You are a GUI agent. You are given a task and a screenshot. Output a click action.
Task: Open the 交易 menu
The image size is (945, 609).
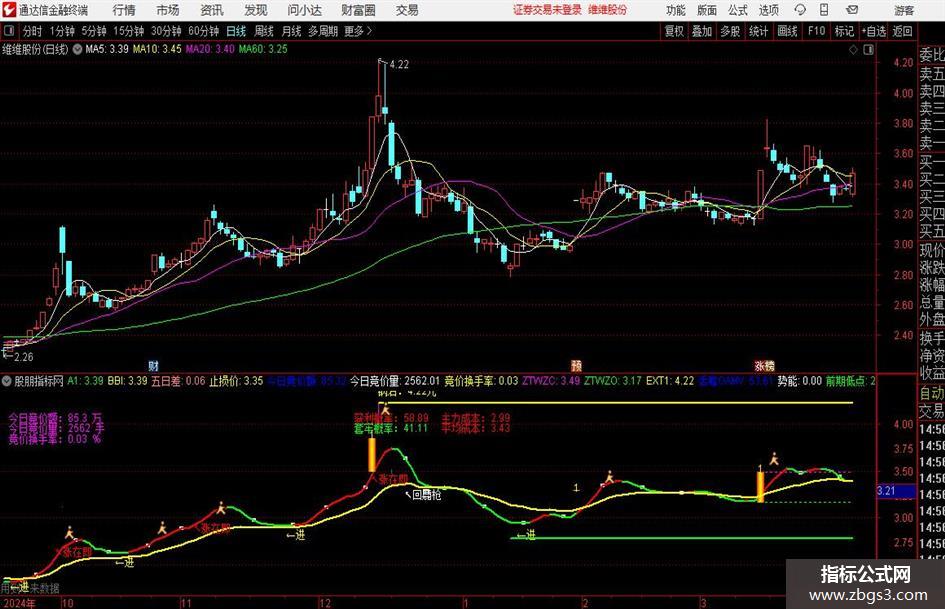[x=407, y=10]
